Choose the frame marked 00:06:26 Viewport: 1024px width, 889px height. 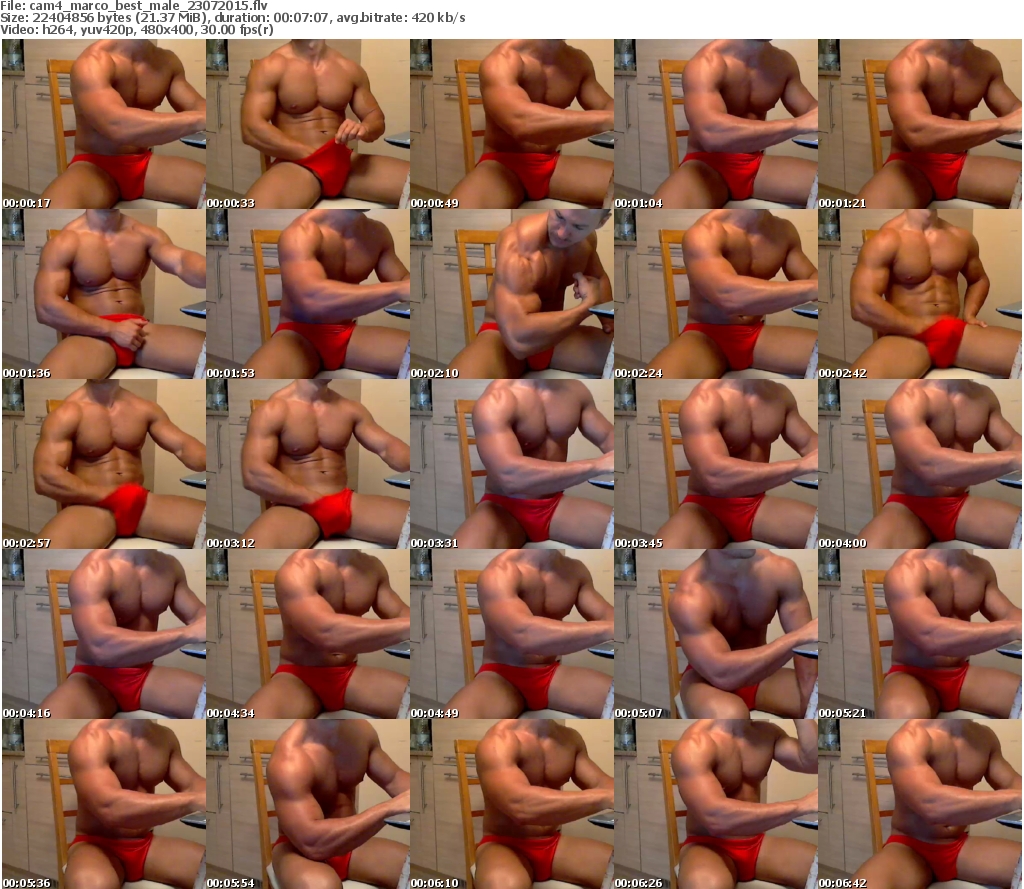(x=716, y=804)
